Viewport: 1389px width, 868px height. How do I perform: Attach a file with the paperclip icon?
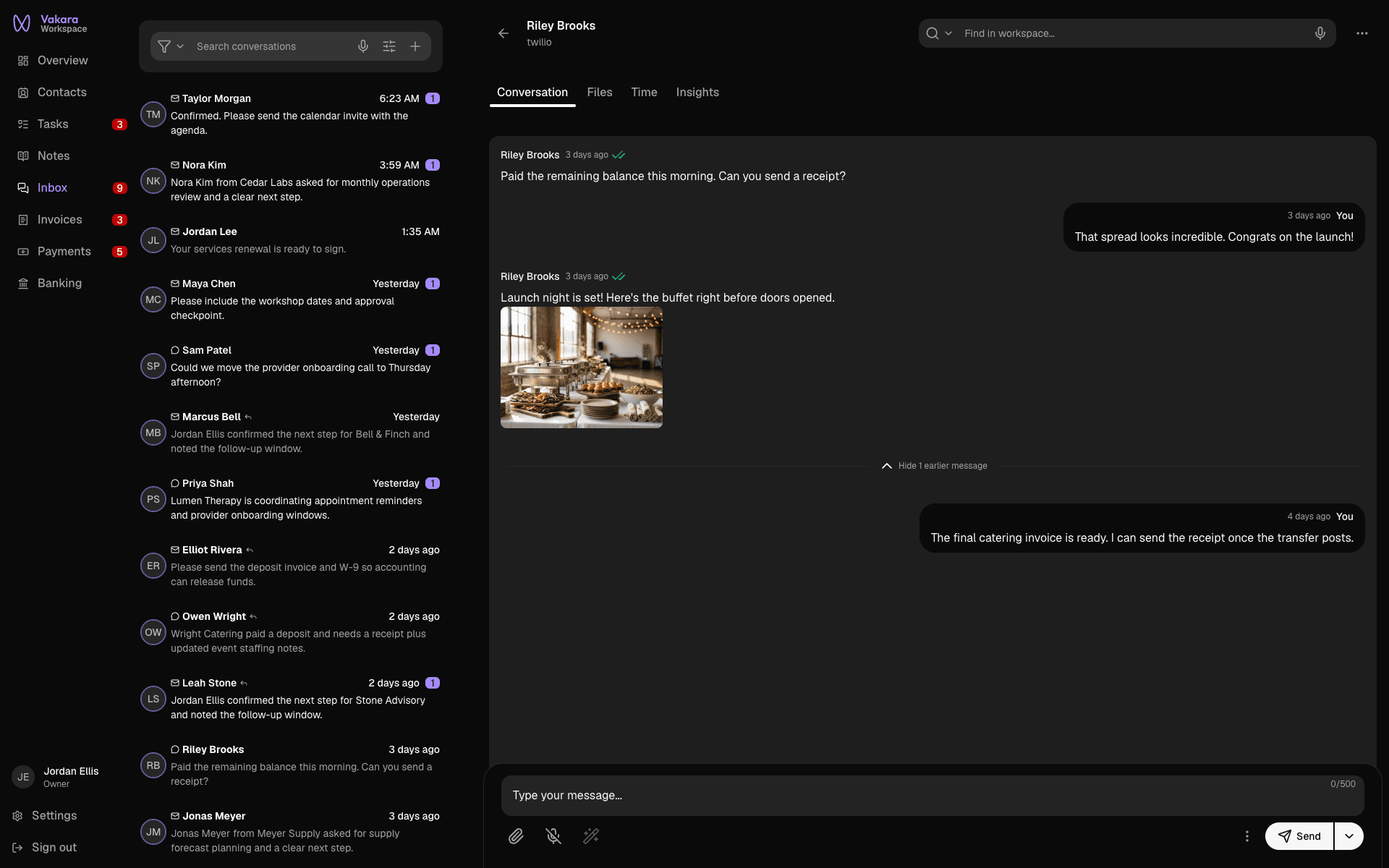click(516, 836)
